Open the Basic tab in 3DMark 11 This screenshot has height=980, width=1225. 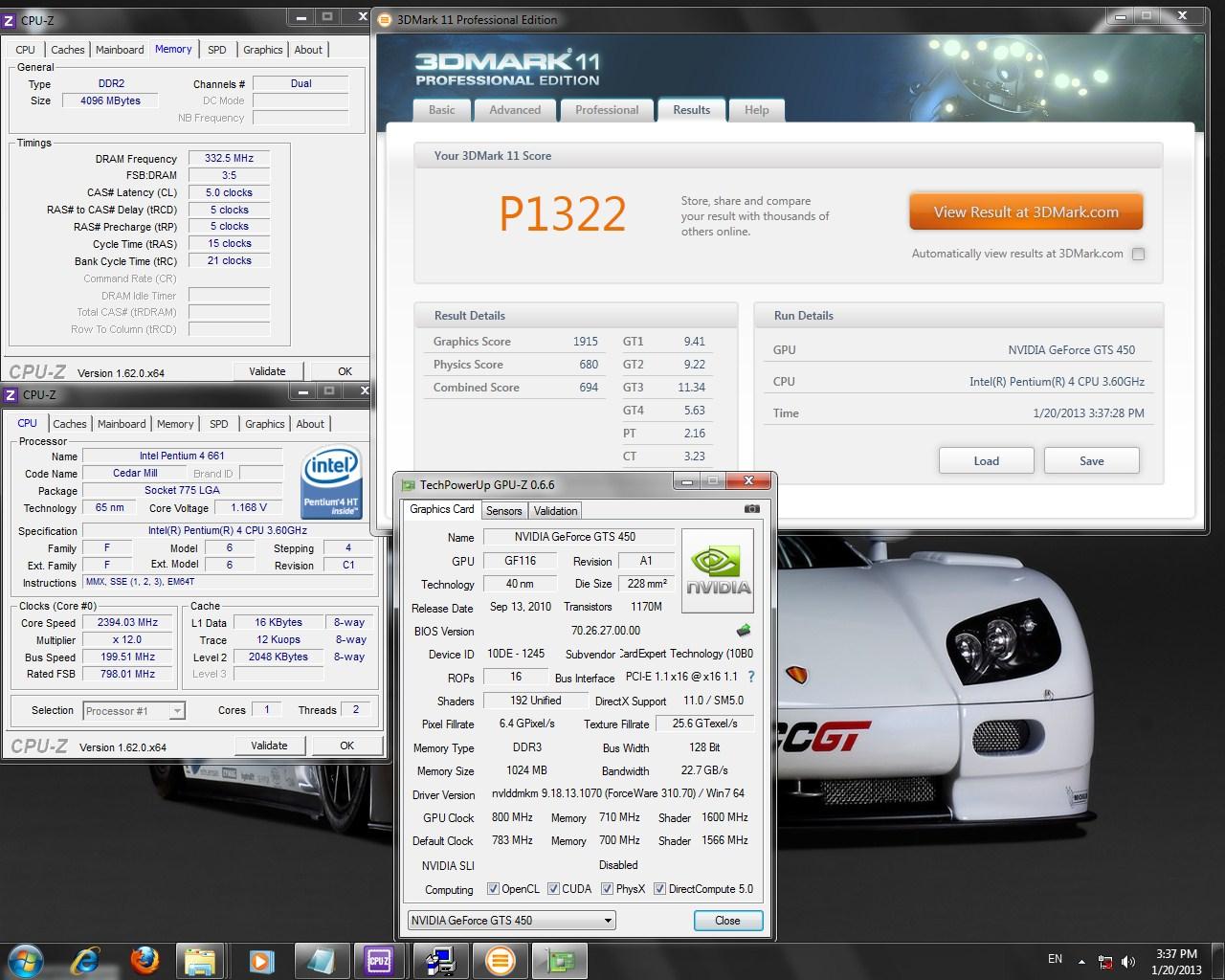pos(442,110)
